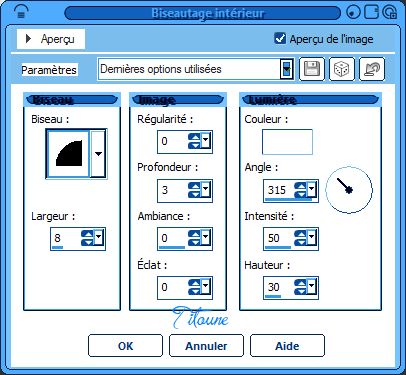Decrease the Largeur value with down arrow

(87, 242)
